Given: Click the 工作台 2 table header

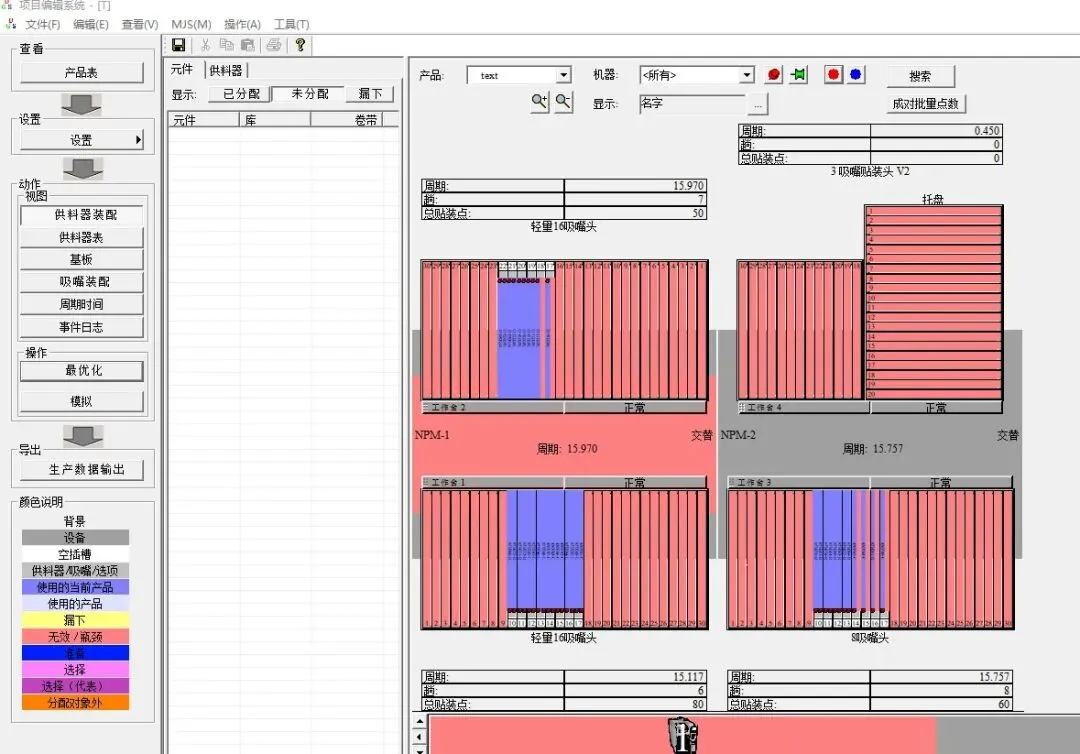Looking at the screenshot, I should pos(492,408).
